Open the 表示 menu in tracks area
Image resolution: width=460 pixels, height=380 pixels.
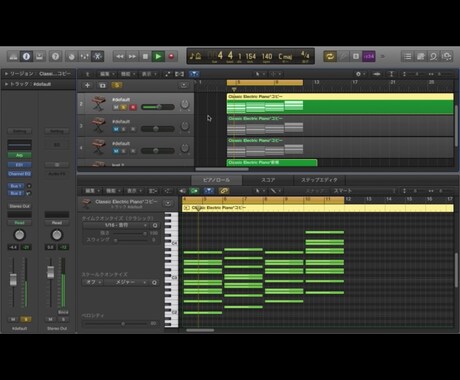148,74
